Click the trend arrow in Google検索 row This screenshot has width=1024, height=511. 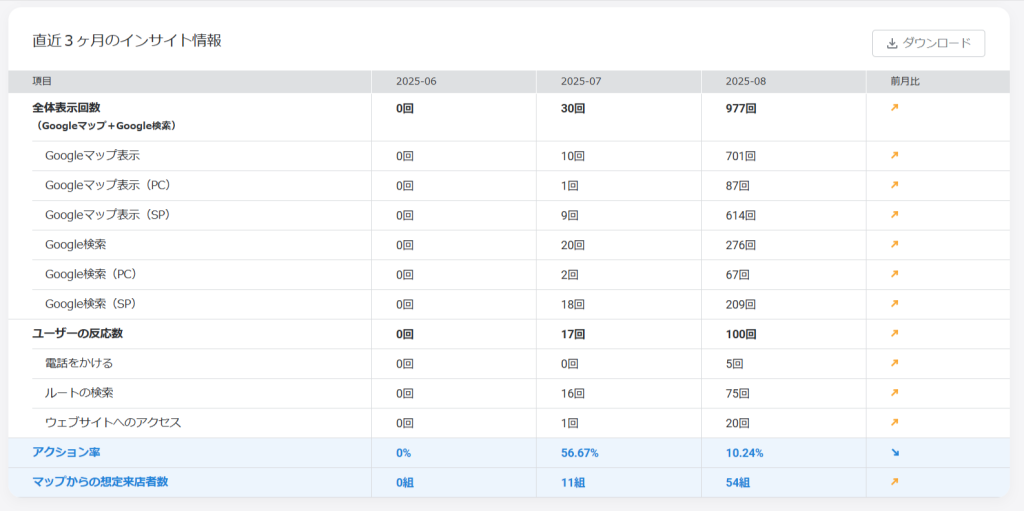(895, 244)
